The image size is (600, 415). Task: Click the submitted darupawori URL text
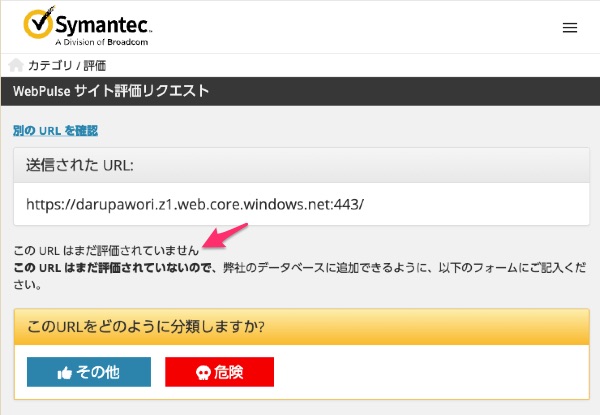pos(195,203)
